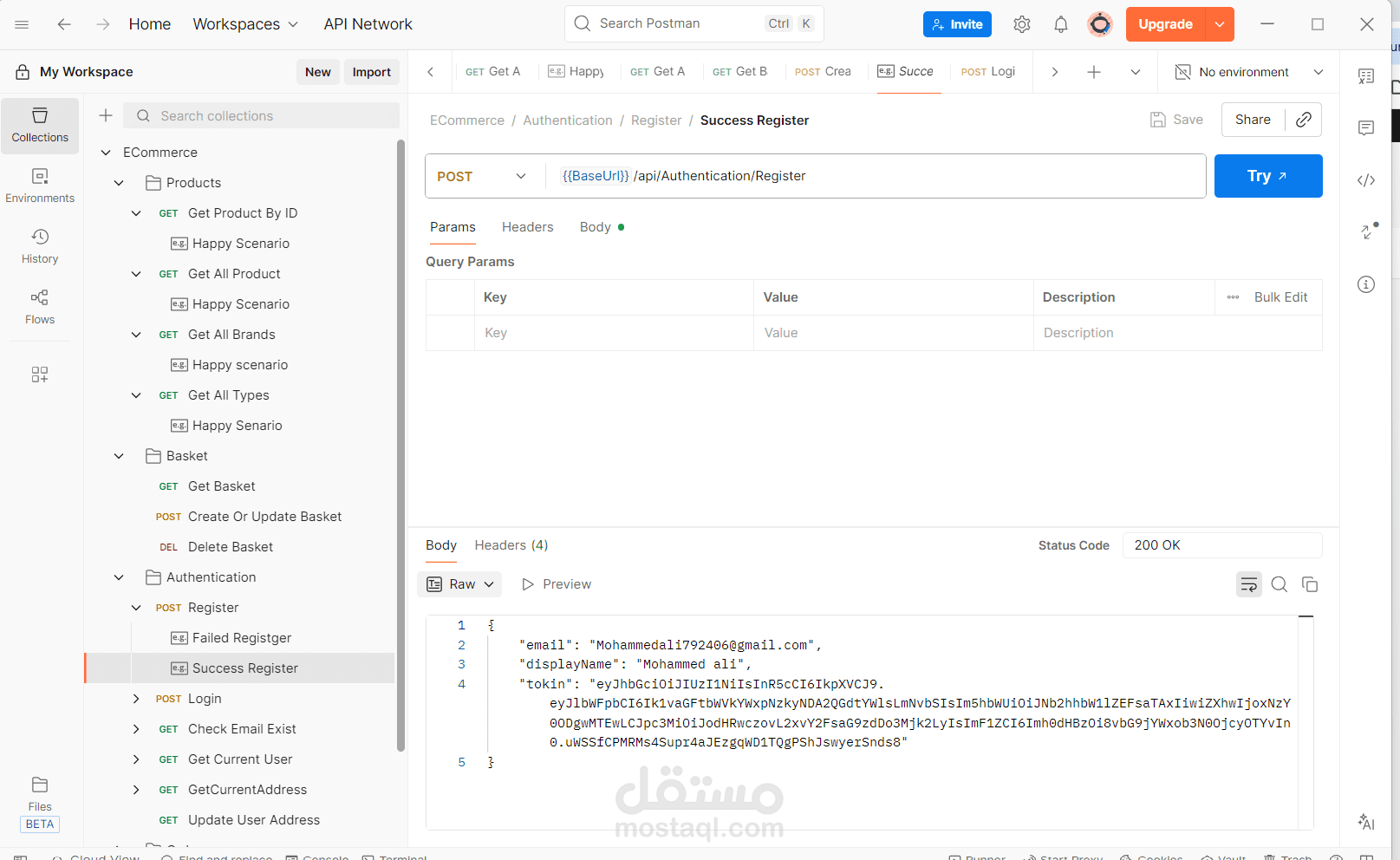Click the Import button
The height and width of the screenshot is (860, 1400).
(372, 72)
